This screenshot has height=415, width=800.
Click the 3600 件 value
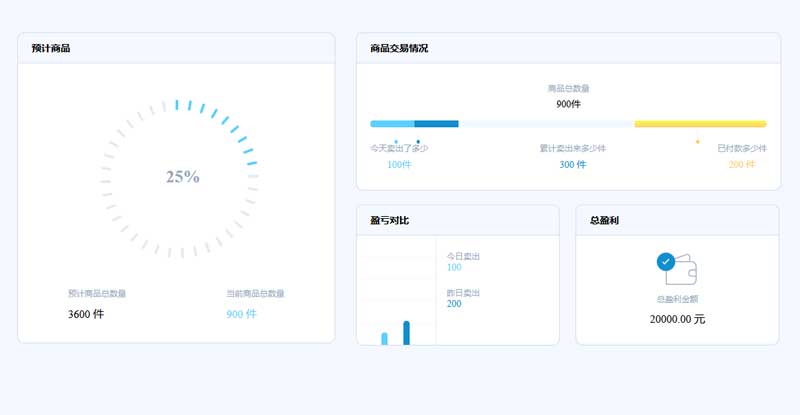86,314
